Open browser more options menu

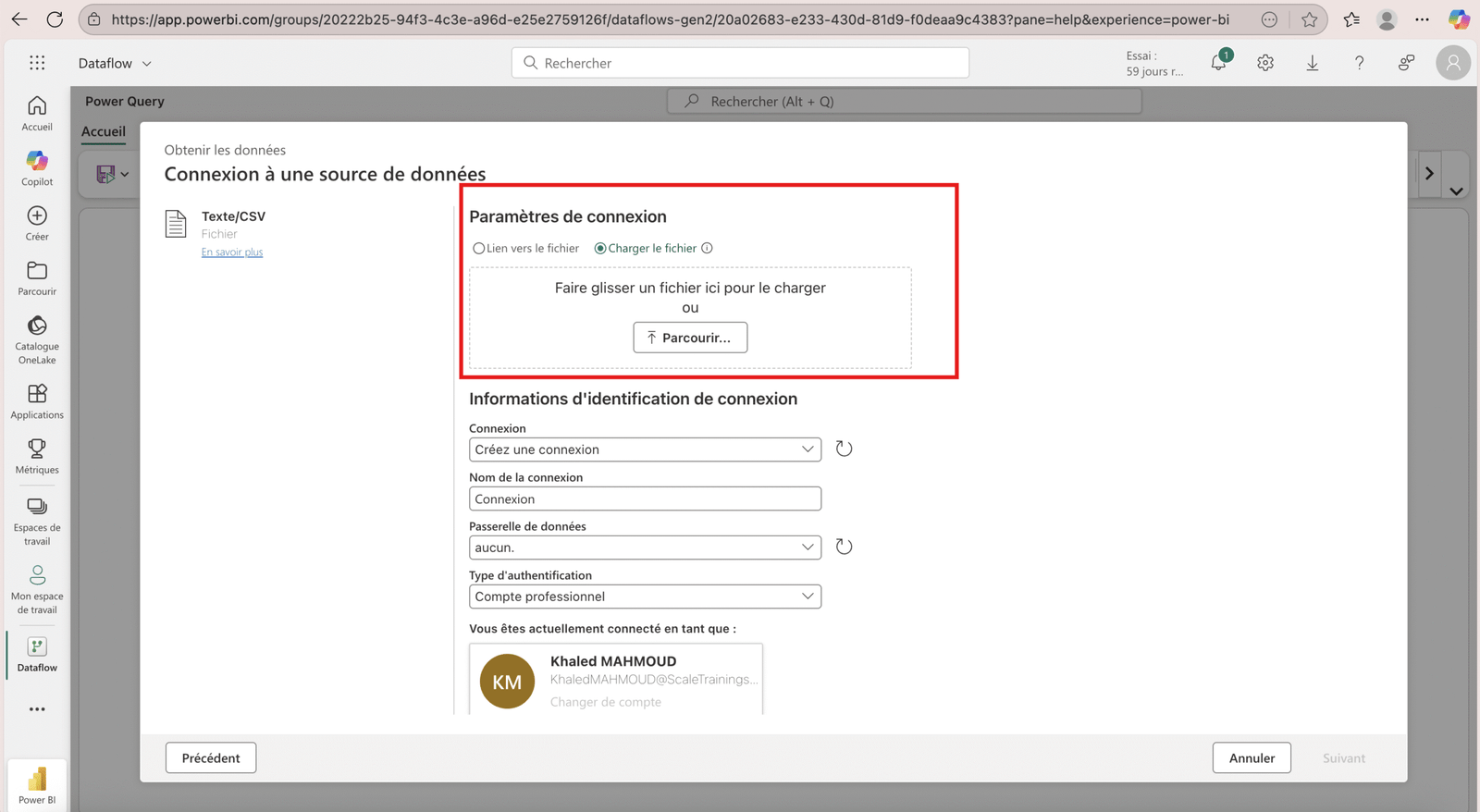(x=1423, y=19)
